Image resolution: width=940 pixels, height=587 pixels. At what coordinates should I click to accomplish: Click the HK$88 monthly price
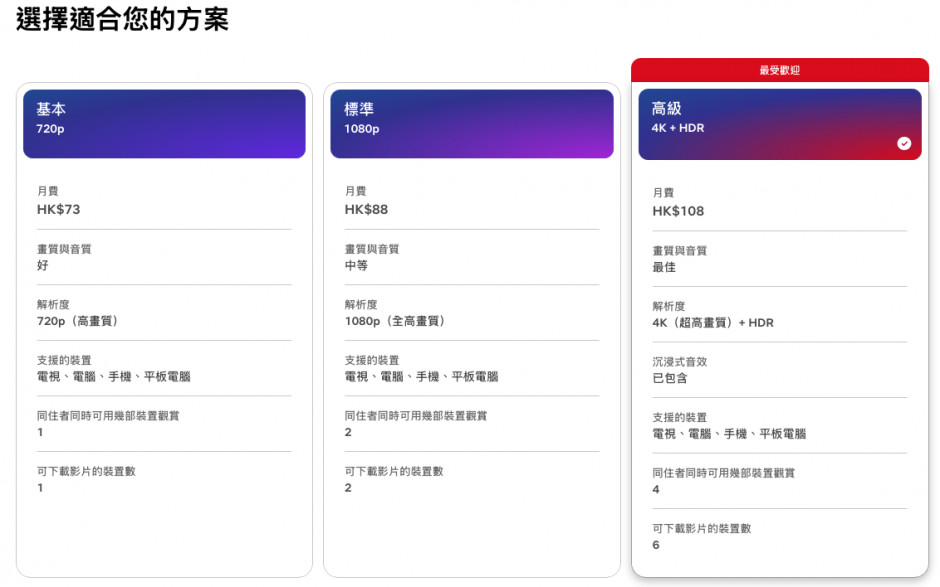tap(366, 210)
